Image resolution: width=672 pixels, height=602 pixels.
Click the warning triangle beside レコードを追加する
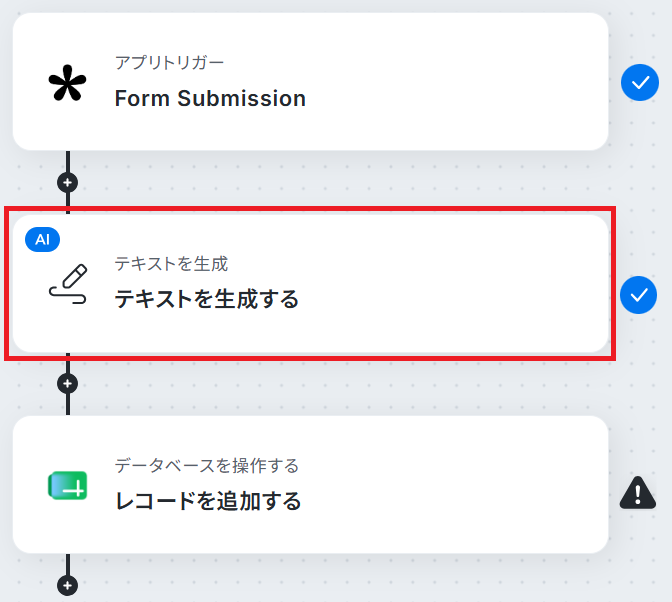click(x=638, y=493)
